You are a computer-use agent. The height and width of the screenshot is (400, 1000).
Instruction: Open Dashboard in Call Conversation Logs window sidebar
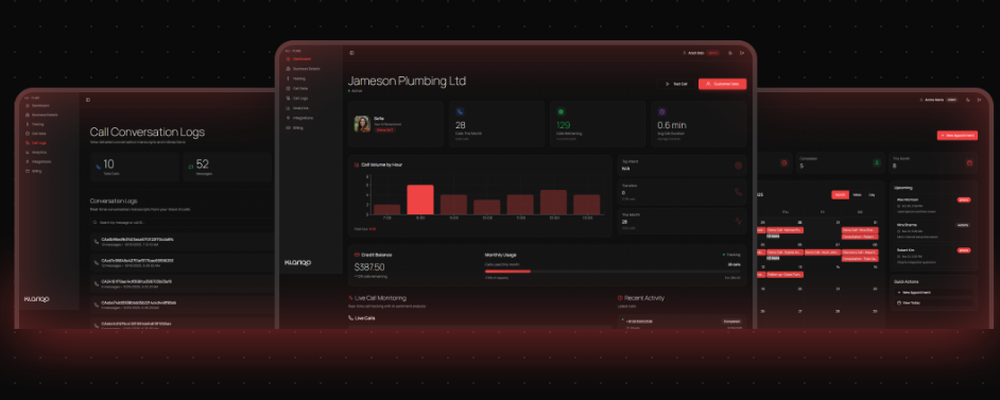[40, 105]
